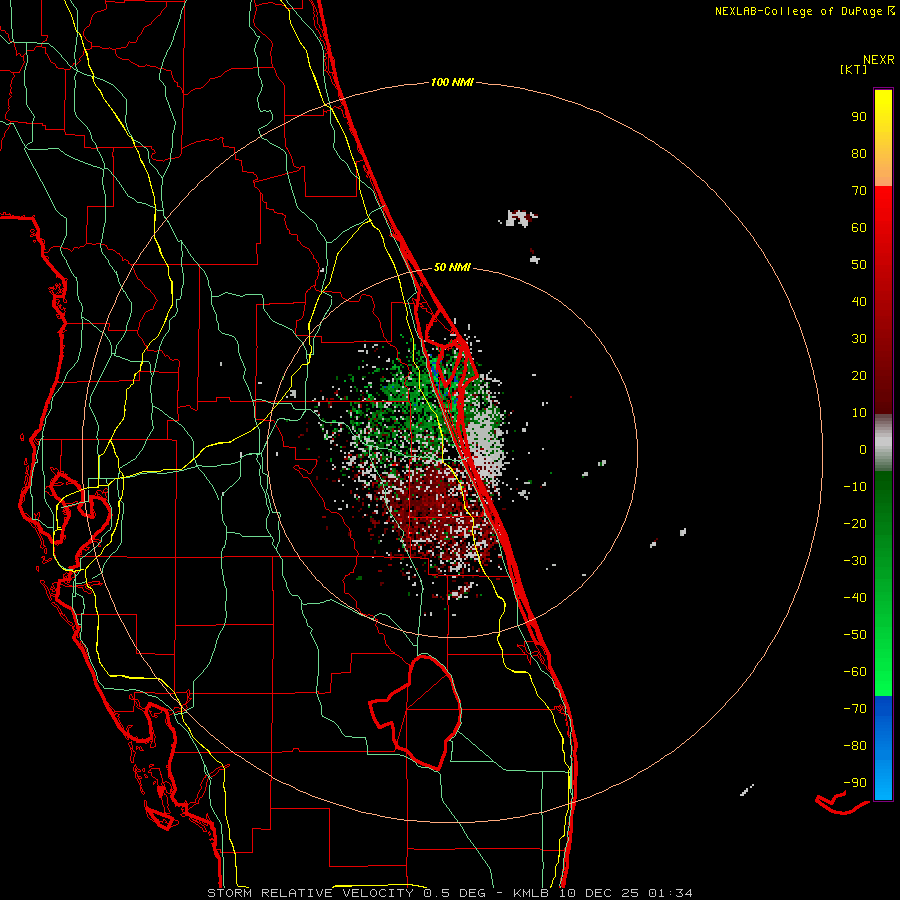Click the 50 value on the velocity scale
900x900 pixels.
pos(859,265)
